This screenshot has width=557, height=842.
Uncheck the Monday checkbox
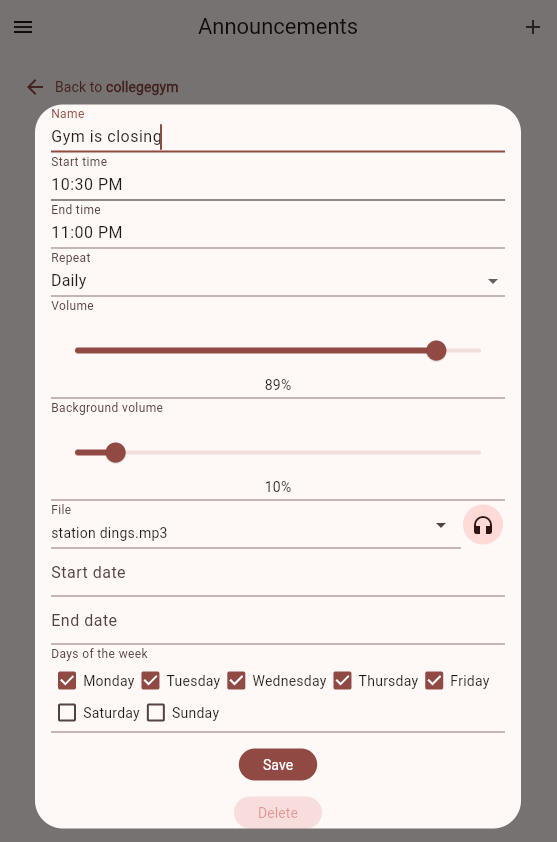67,680
